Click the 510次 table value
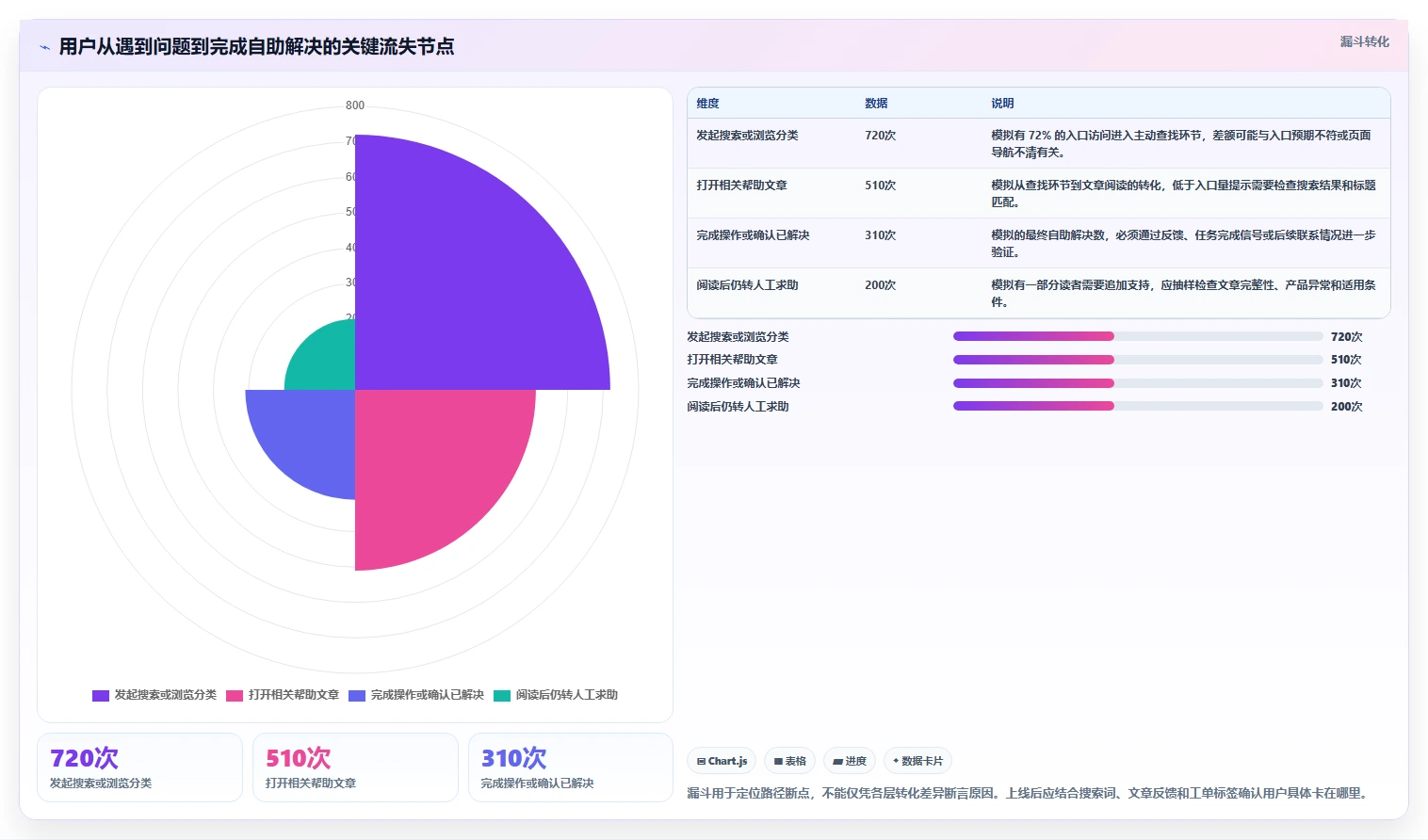This screenshot has width=1428, height=840. (x=880, y=186)
